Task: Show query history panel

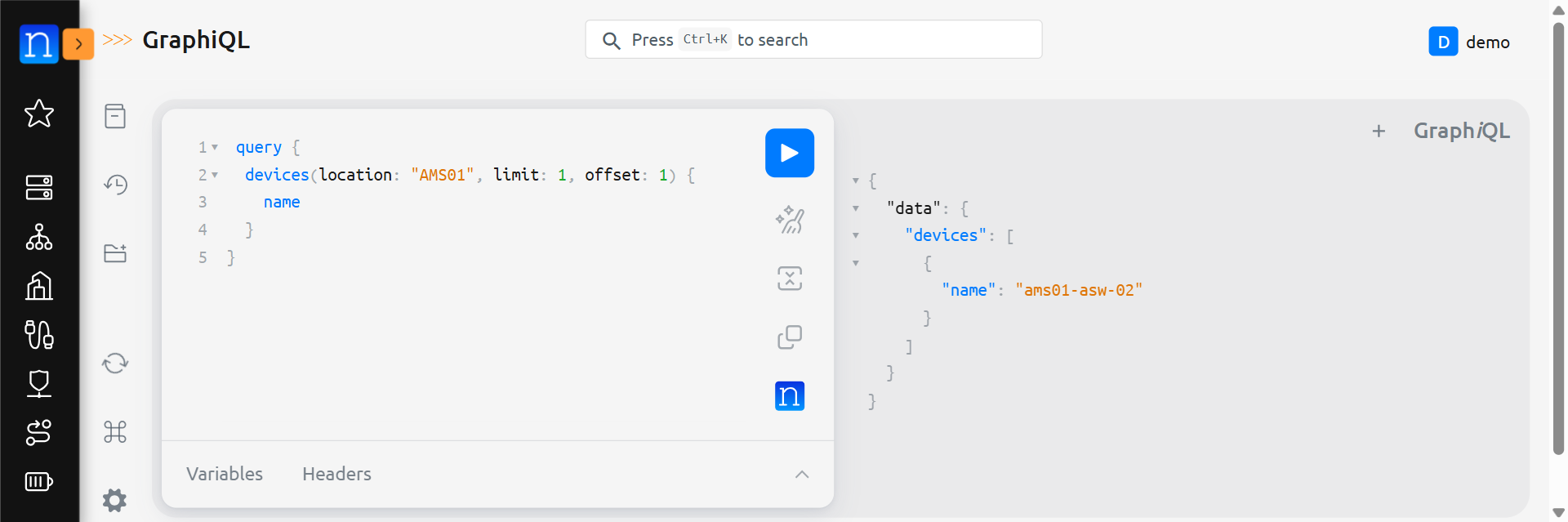Action: pos(115,185)
